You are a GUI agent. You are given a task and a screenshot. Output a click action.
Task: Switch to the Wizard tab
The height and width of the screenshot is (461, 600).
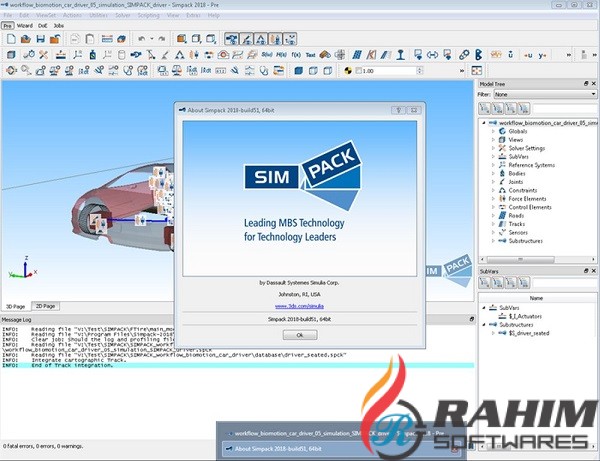[25, 26]
